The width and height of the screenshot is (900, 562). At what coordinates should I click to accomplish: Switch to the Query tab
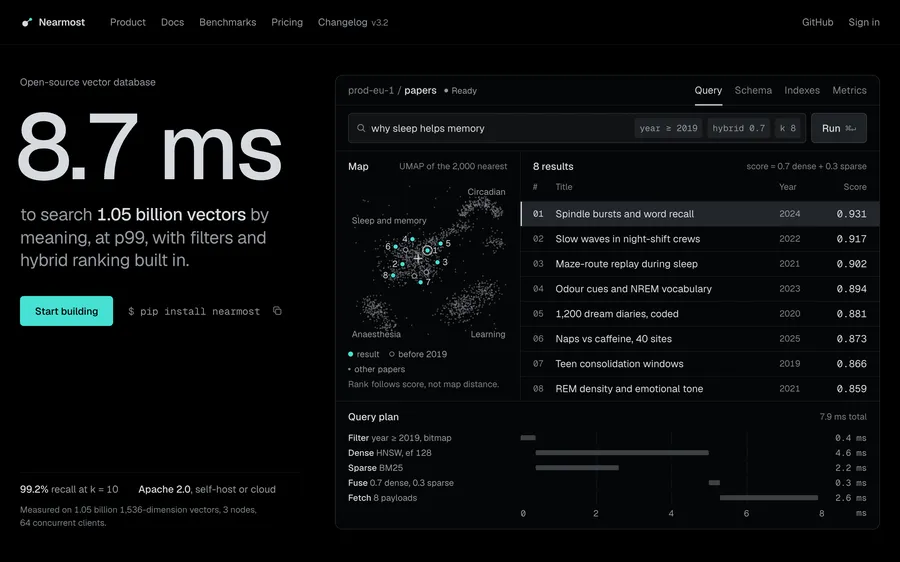click(708, 90)
